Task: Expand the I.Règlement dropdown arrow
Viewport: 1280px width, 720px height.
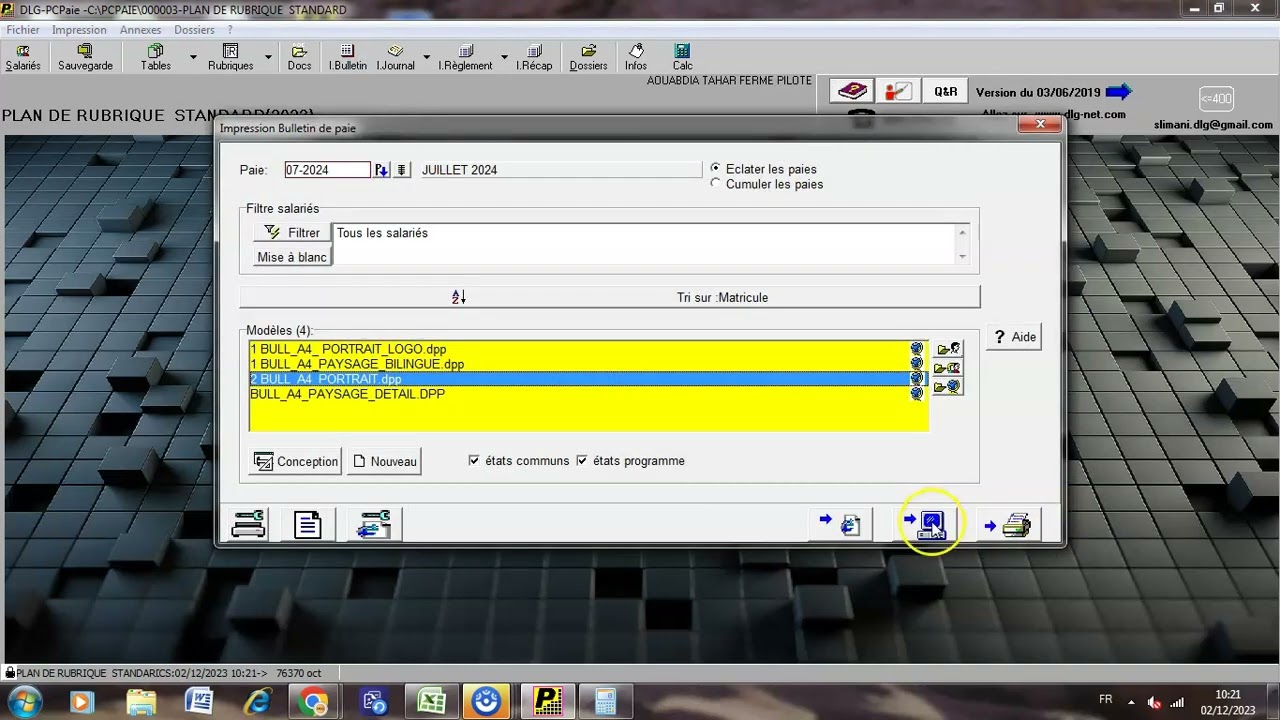Action: pyautogui.click(x=504, y=57)
